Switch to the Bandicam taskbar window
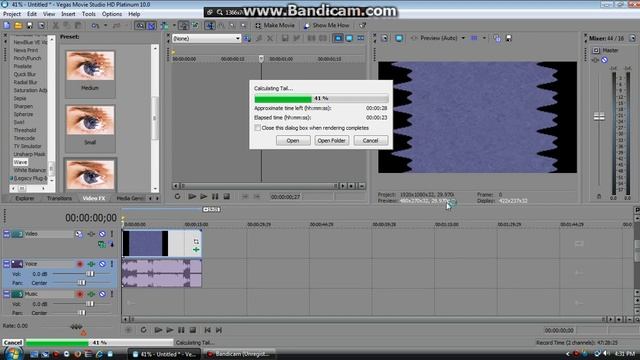Image resolution: width=640 pixels, height=360 pixels. pos(240,354)
